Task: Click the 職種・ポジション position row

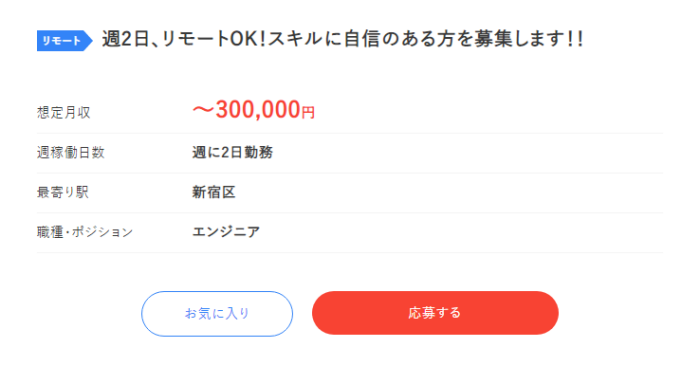Action: point(350,233)
